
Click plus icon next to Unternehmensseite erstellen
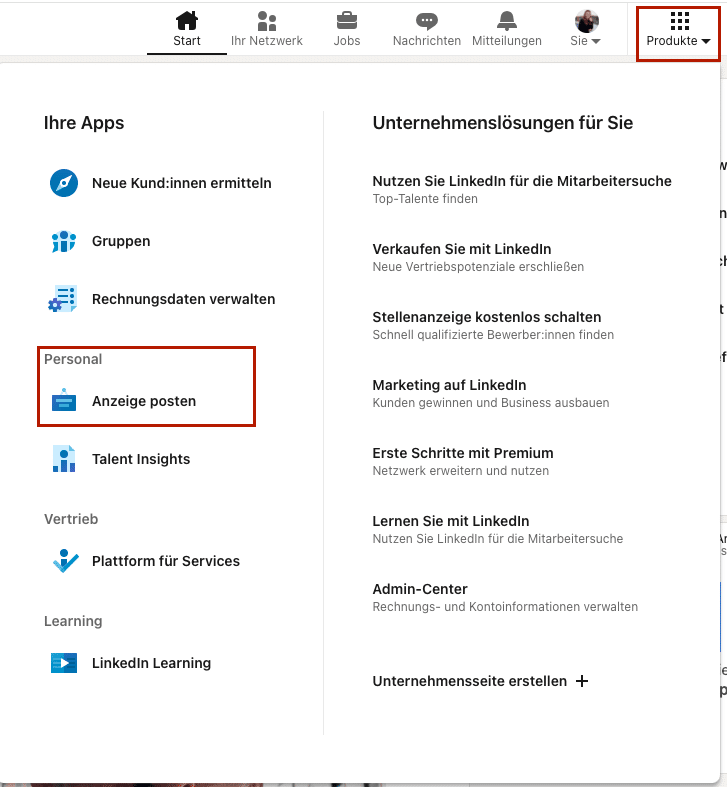click(x=582, y=681)
